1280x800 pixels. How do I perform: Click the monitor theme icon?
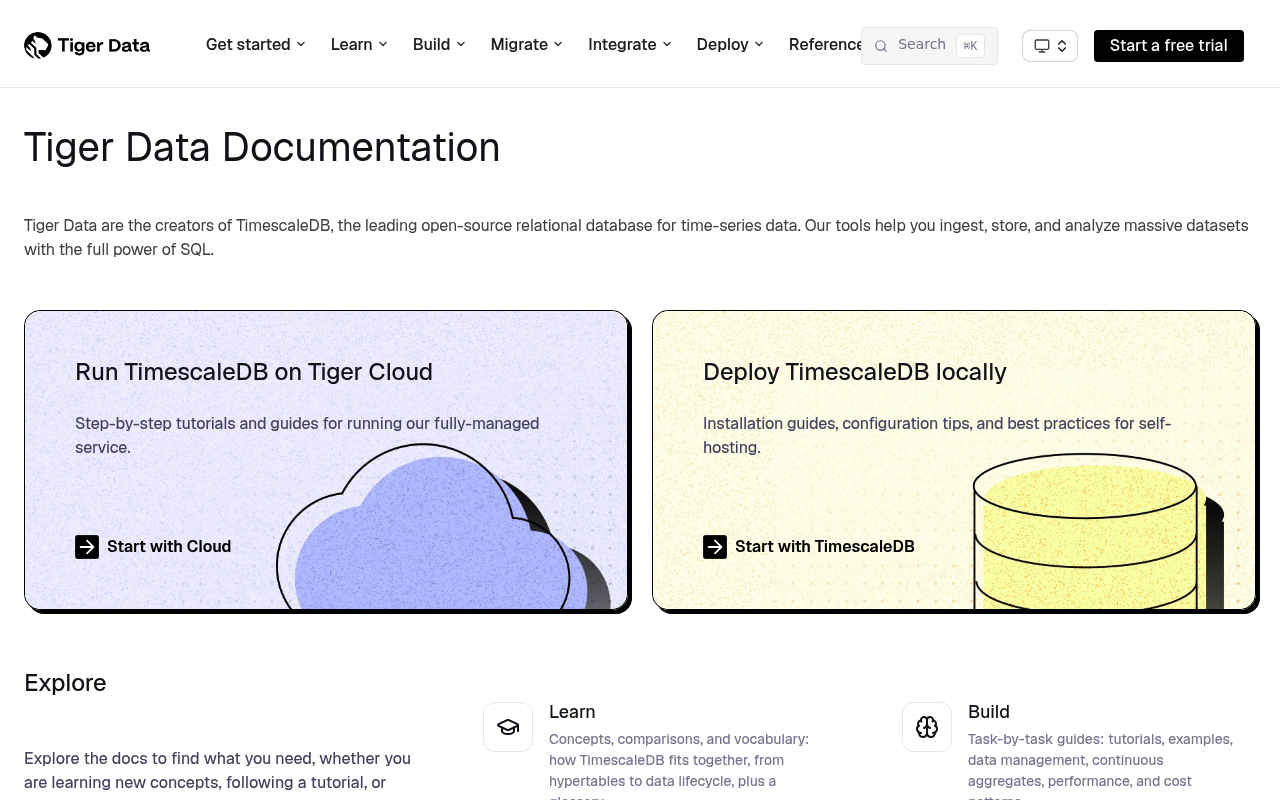(x=1042, y=46)
